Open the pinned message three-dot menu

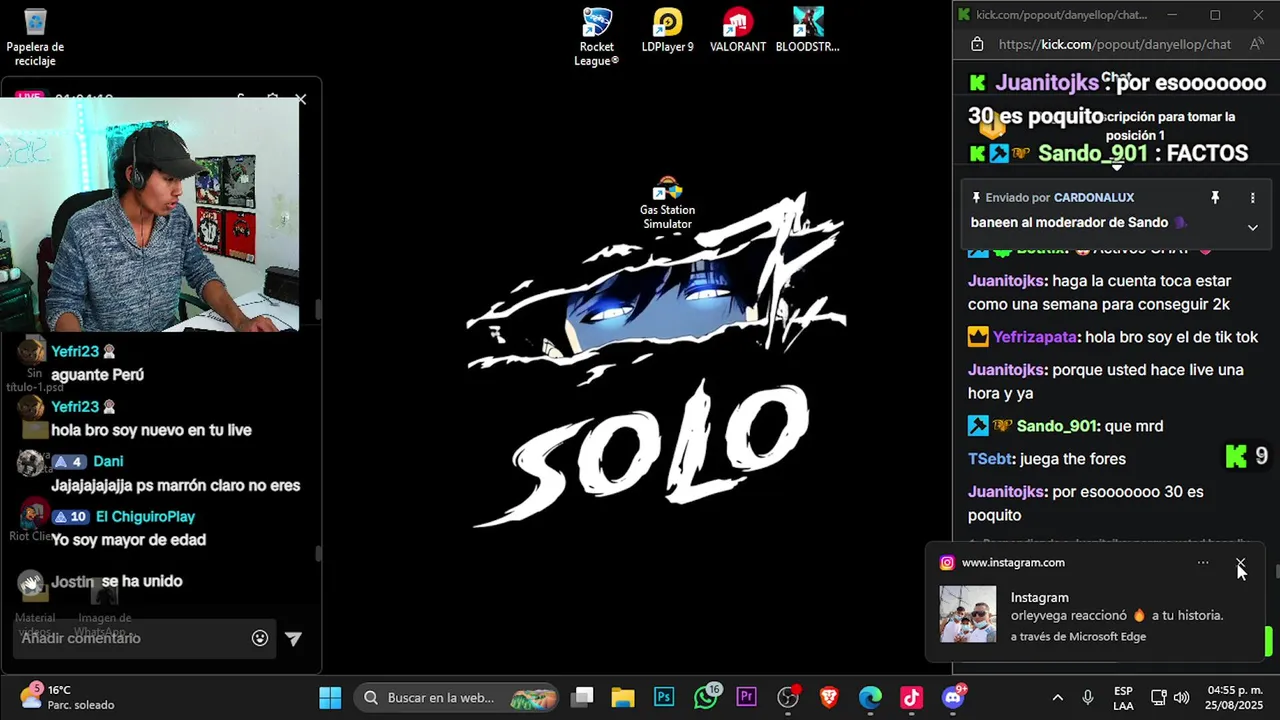tap(1252, 198)
